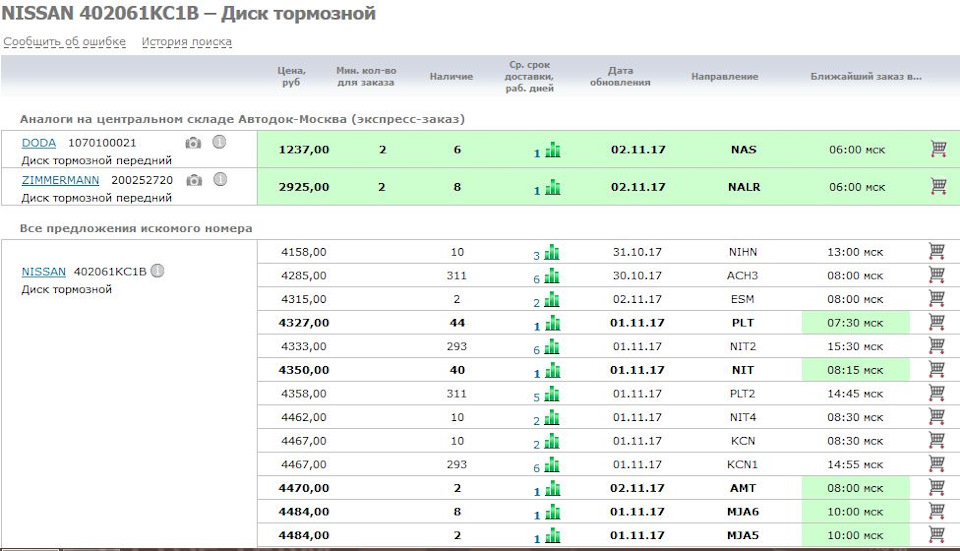This screenshot has width=960, height=551.
Task: Open delivery statistics chart for the PLT row
Action: click(x=552, y=323)
